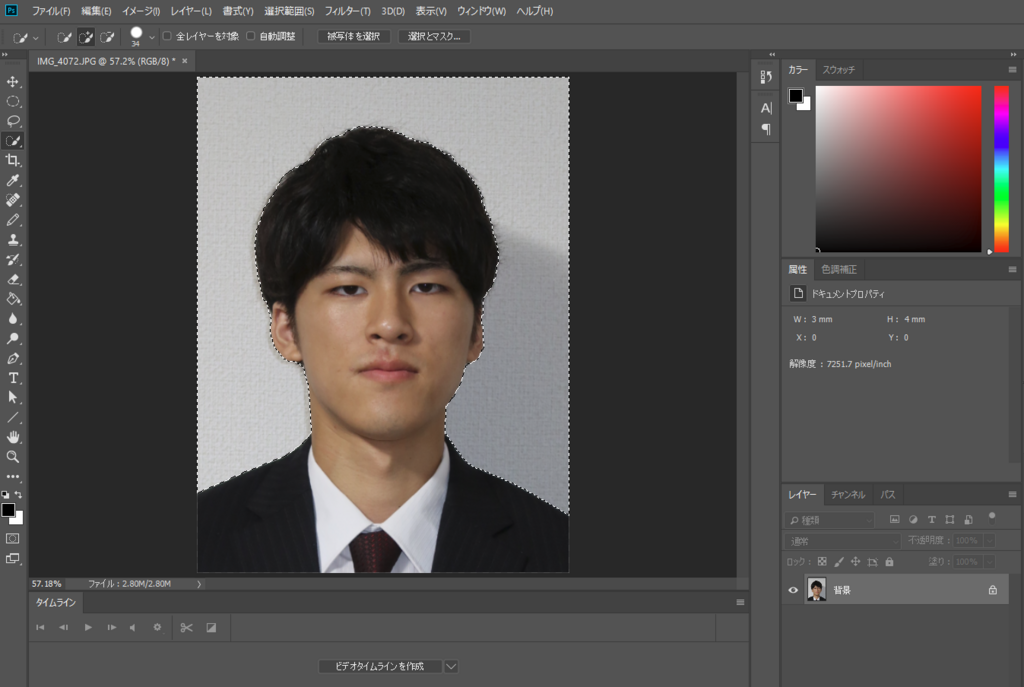Open the layer filter 種類 dropdown
This screenshot has width=1024, height=687.
coord(830,520)
